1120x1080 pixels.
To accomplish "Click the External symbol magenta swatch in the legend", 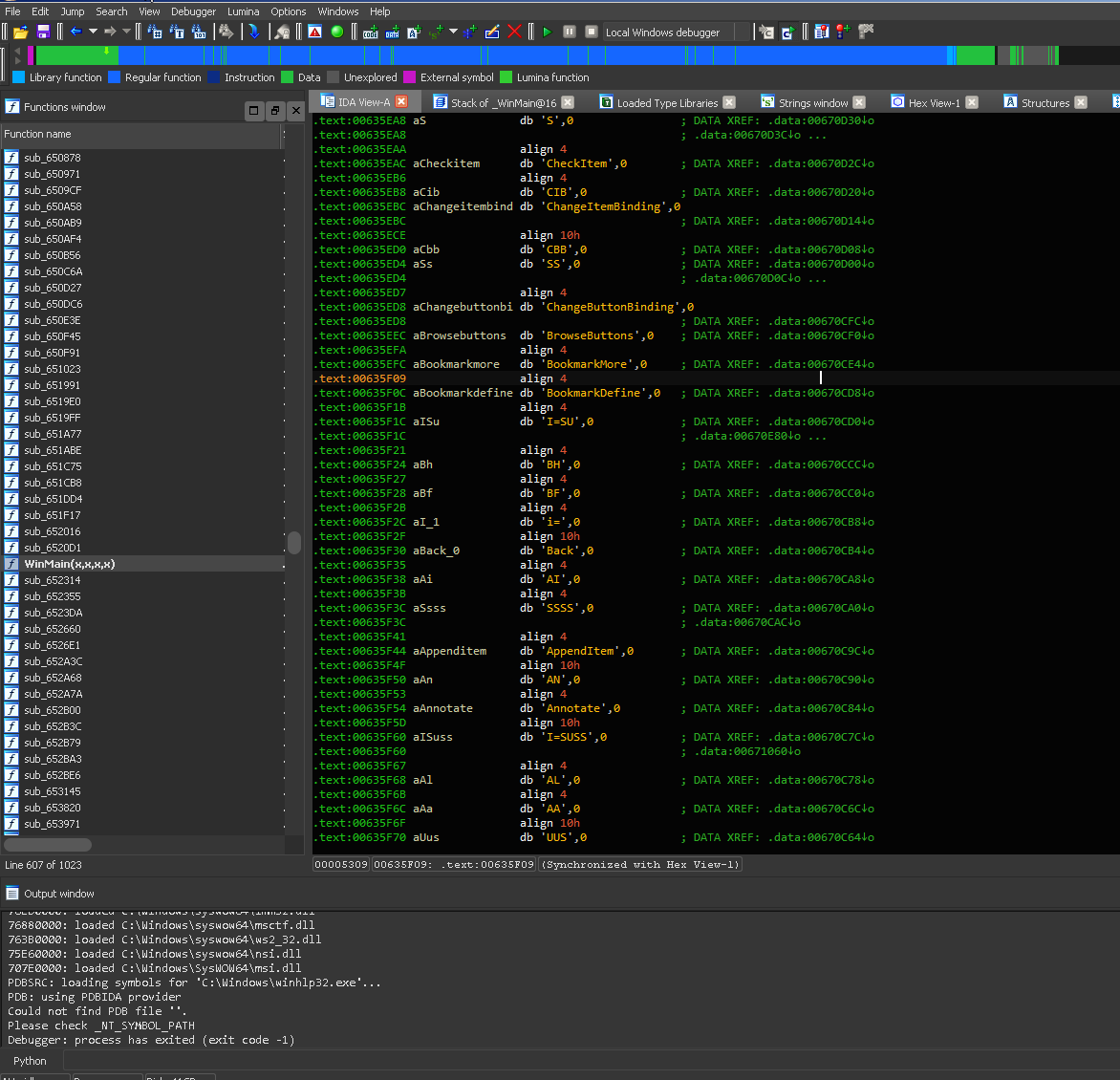I will point(409,77).
